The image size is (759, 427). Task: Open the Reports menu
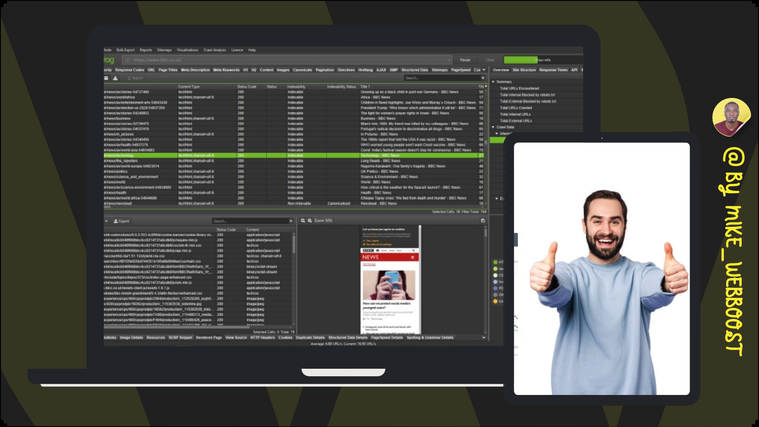click(x=146, y=50)
